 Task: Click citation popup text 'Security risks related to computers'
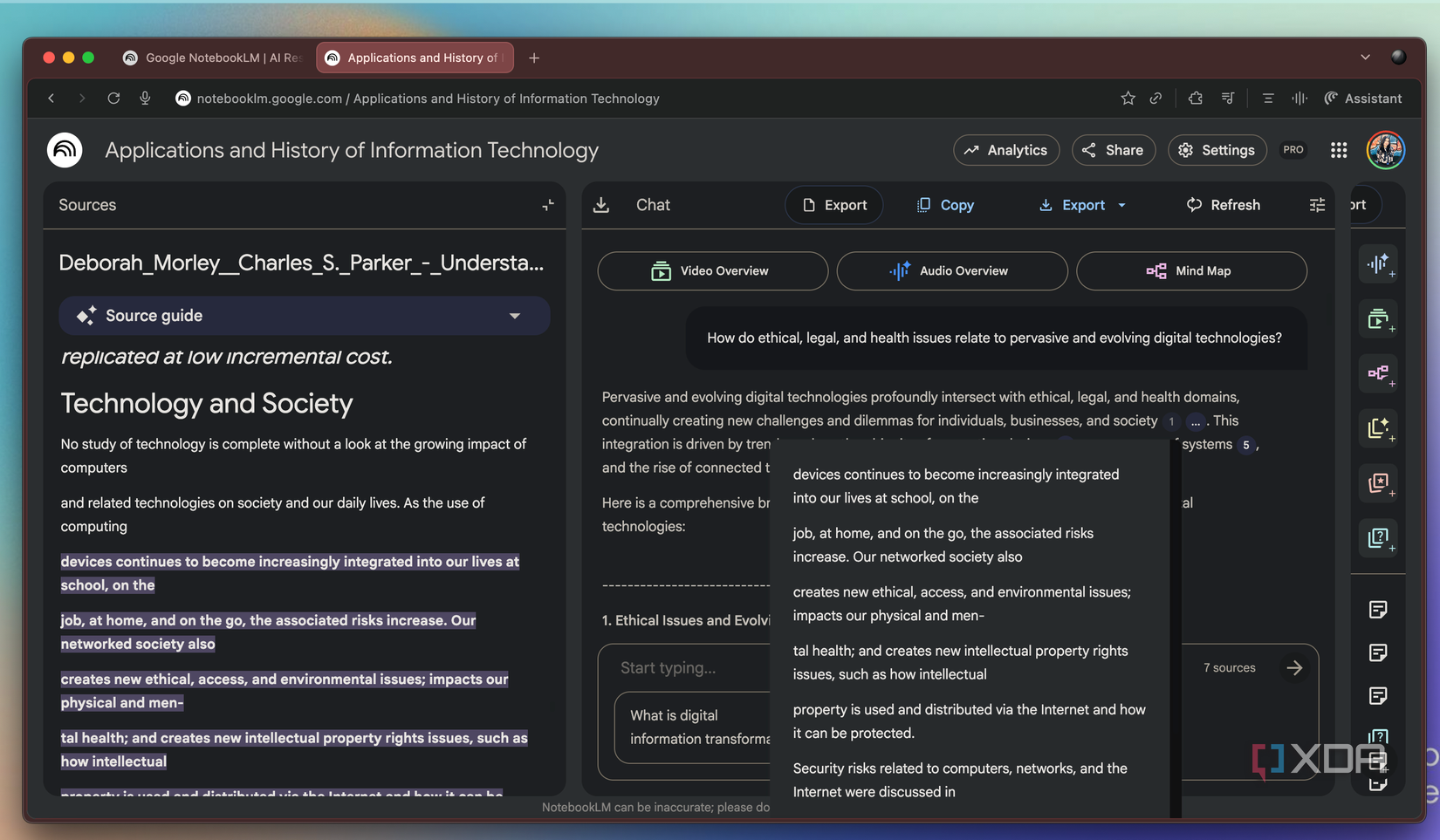[960, 780]
